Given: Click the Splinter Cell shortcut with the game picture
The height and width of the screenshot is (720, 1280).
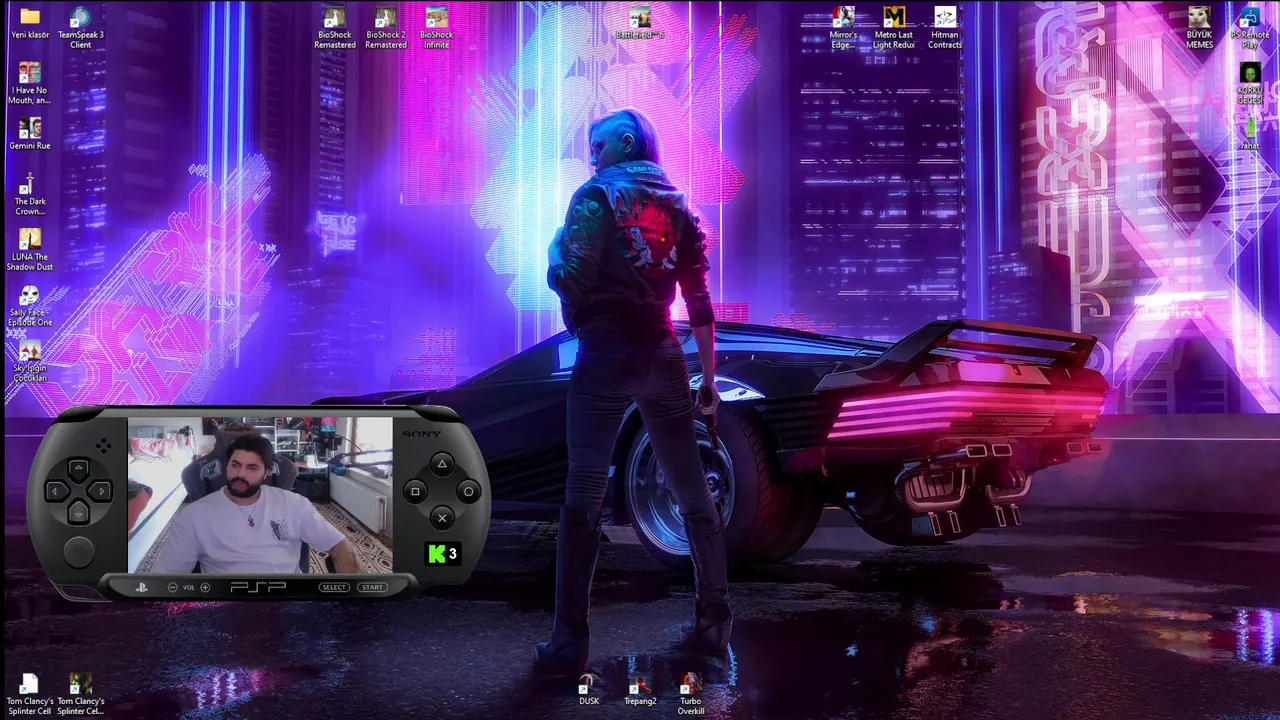Looking at the screenshot, I should [x=81, y=684].
